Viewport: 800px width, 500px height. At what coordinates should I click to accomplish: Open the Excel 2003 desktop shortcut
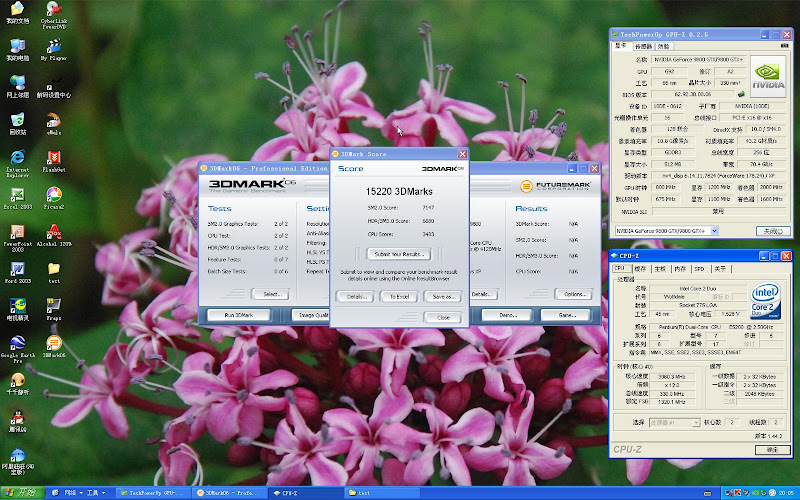17,194
